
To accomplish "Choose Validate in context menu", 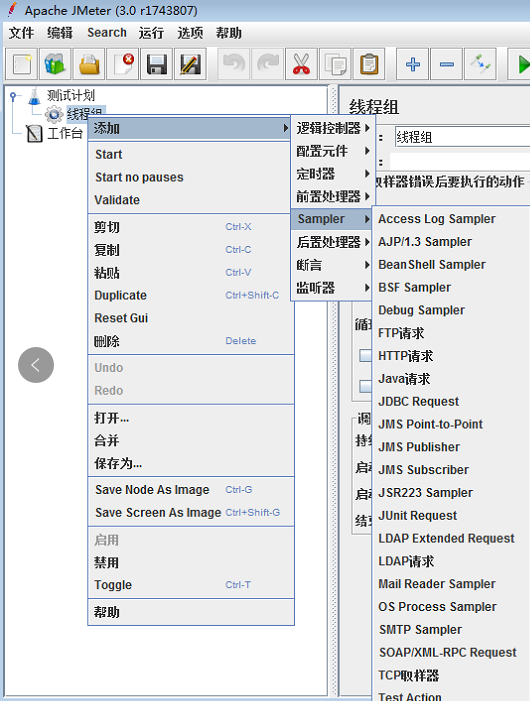I will (190, 200).
